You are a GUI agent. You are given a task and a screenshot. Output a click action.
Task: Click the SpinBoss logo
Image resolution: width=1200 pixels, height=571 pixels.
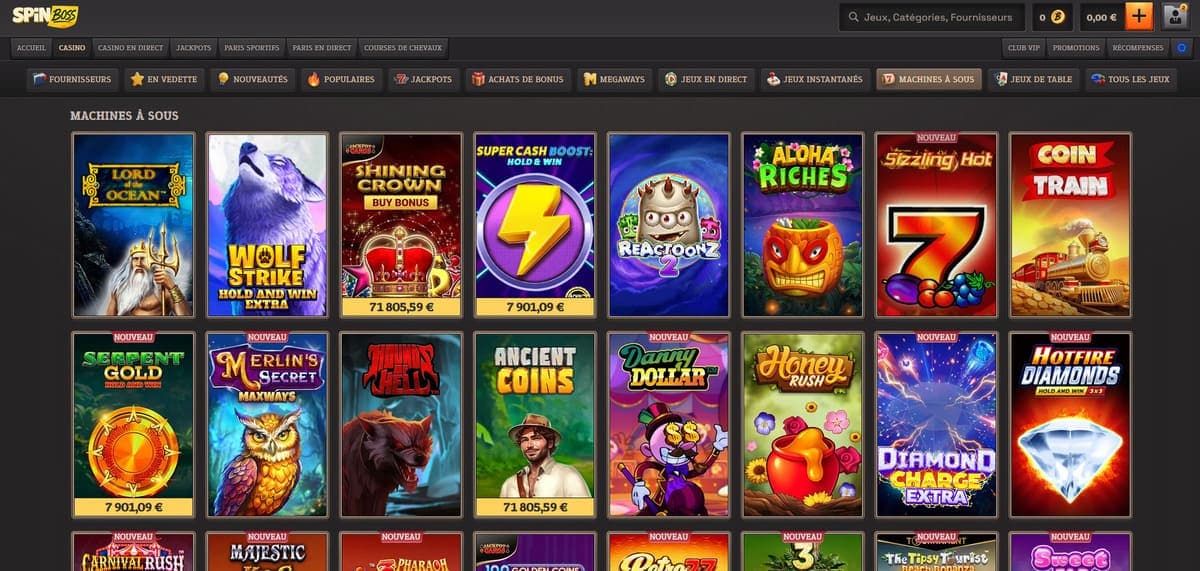point(45,16)
